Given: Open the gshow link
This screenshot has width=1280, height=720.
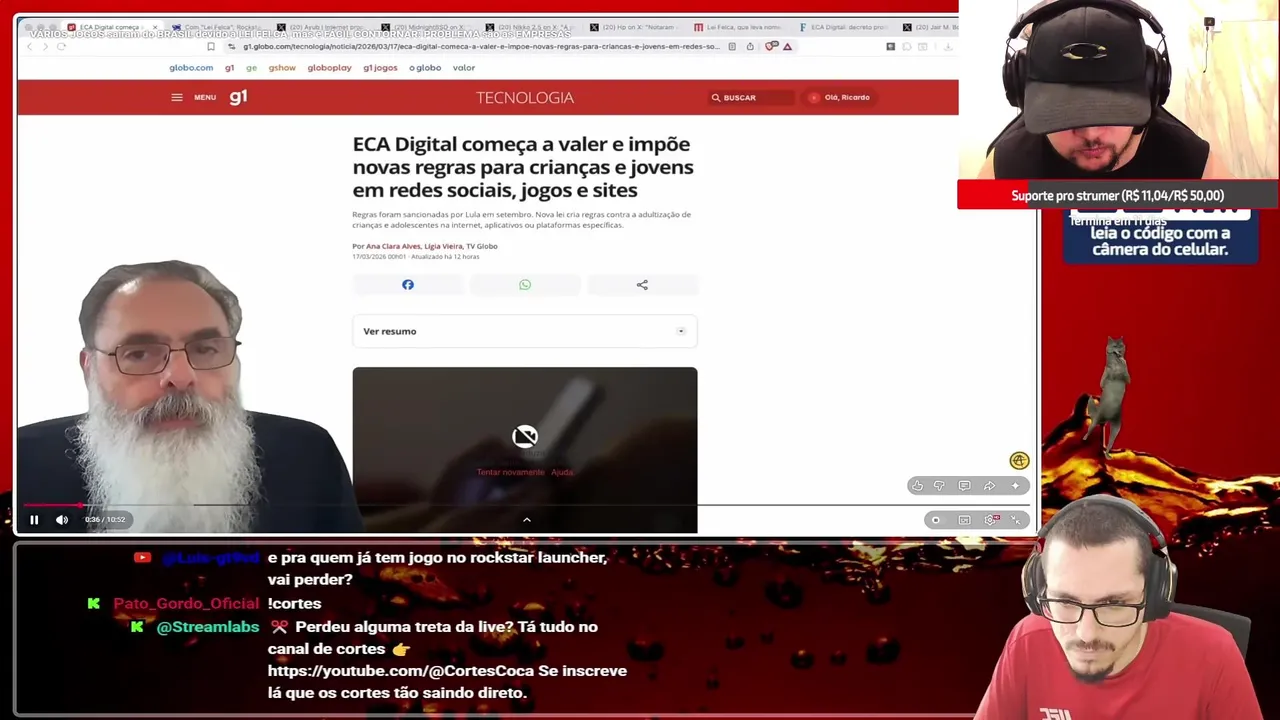Looking at the screenshot, I should point(282,68).
